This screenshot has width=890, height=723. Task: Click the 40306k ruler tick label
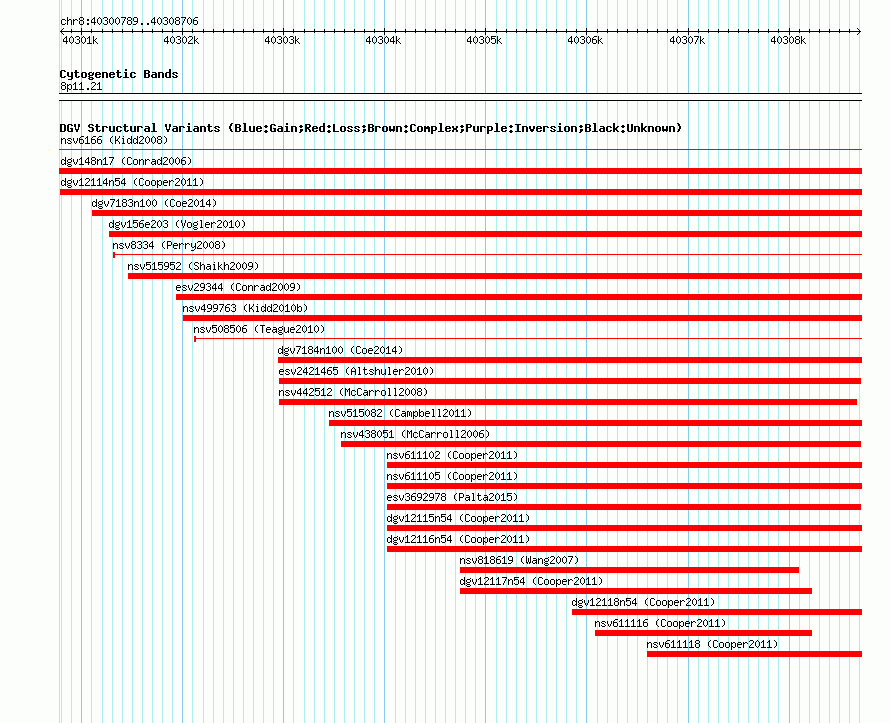[x=585, y=40]
